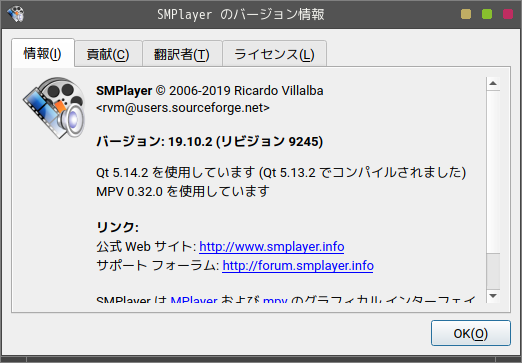Open the 貢献(C) tab
Screen dimensions: 522x363
pos(108,54)
